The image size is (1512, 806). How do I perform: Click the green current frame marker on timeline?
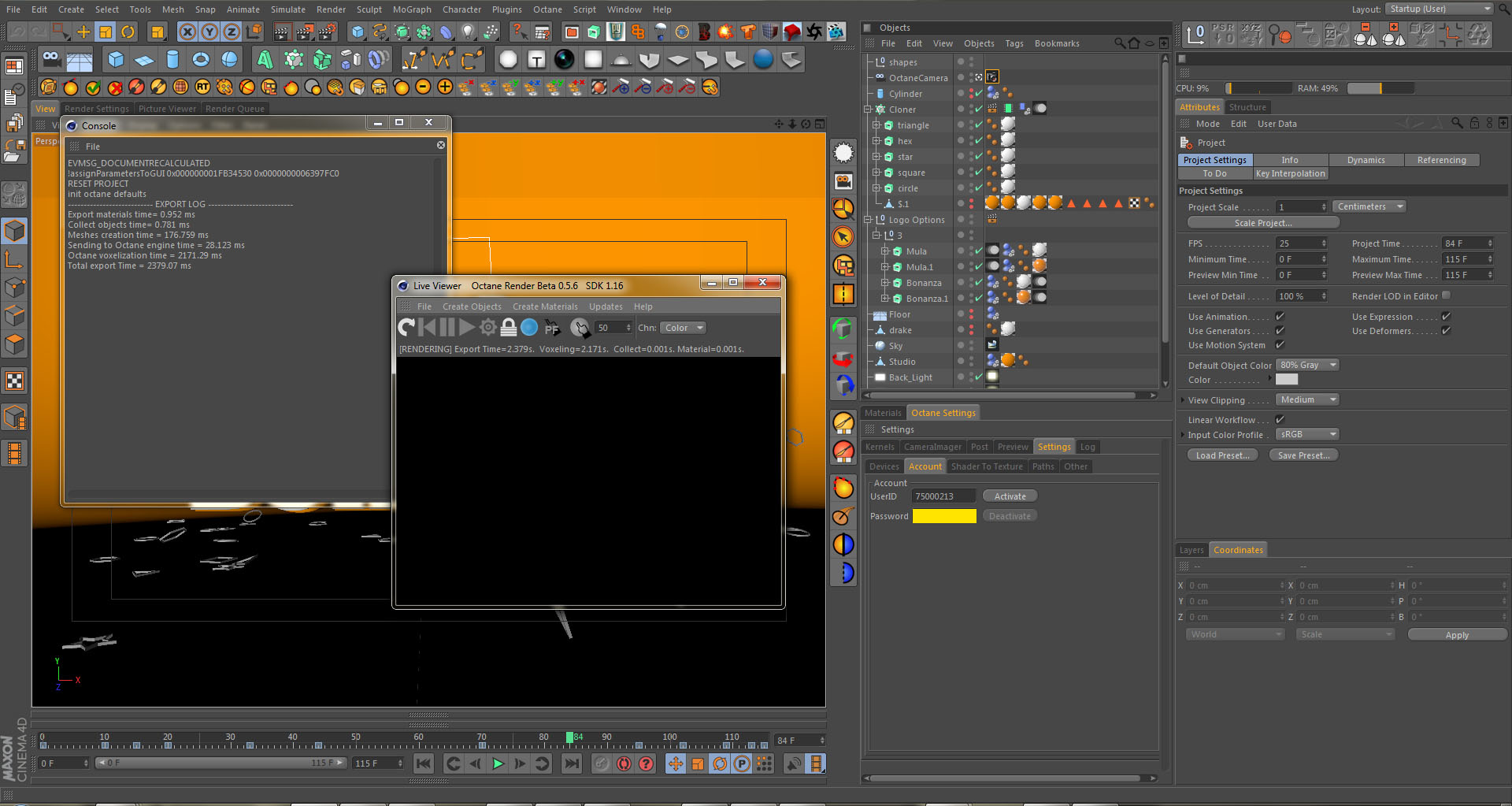pyautogui.click(x=569, y=738)
